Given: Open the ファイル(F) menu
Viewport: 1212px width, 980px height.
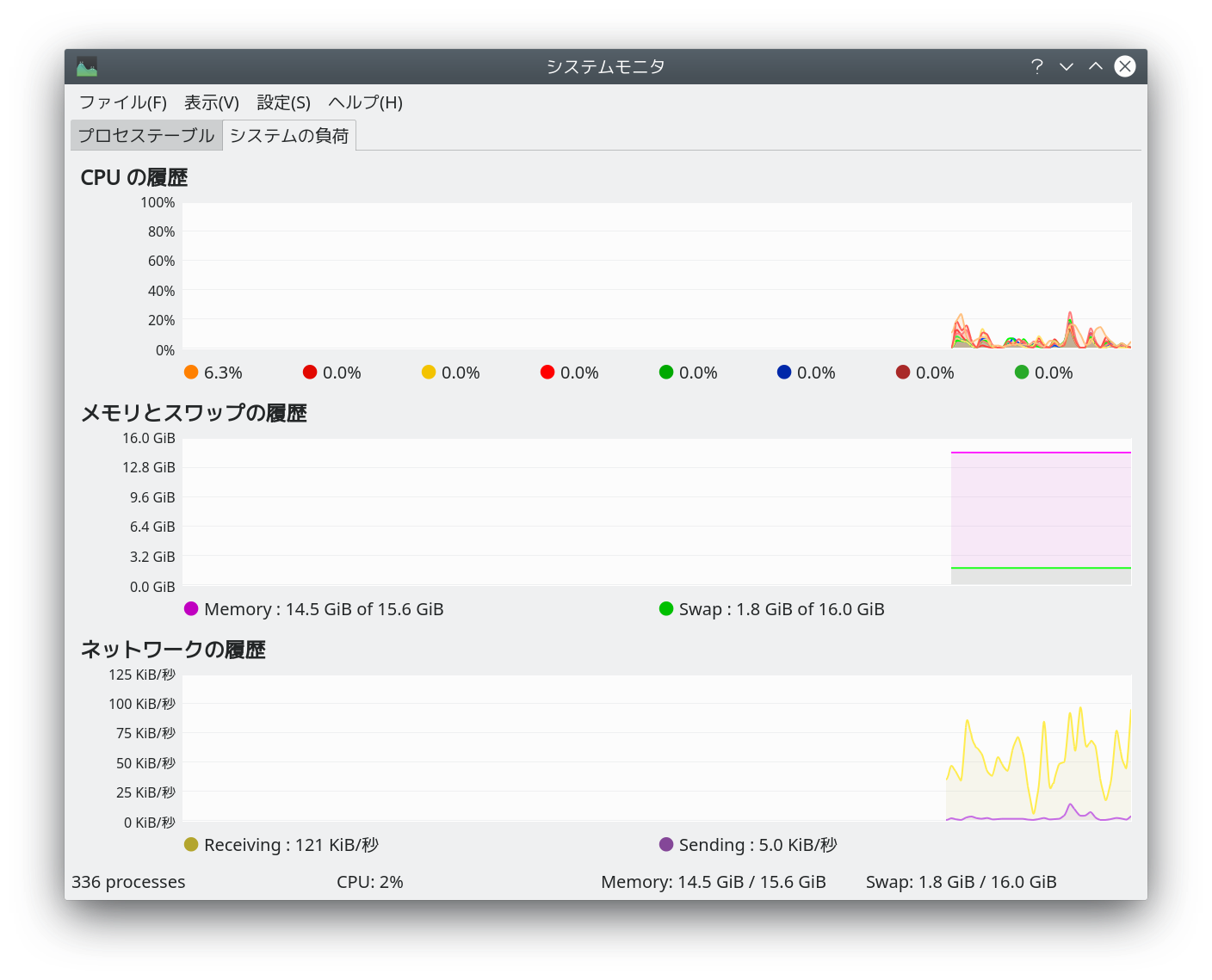Looking at the screenshot, I should [123, 102].
